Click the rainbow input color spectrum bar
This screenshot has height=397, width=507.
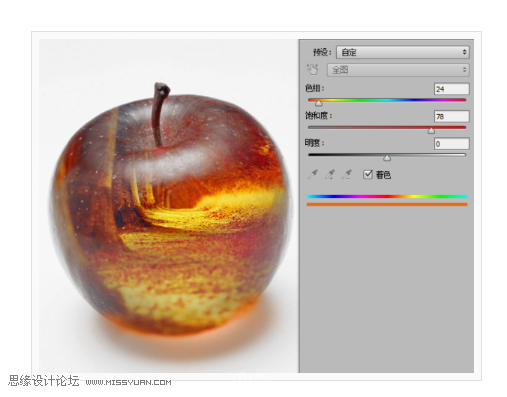[x=387, y=197]
